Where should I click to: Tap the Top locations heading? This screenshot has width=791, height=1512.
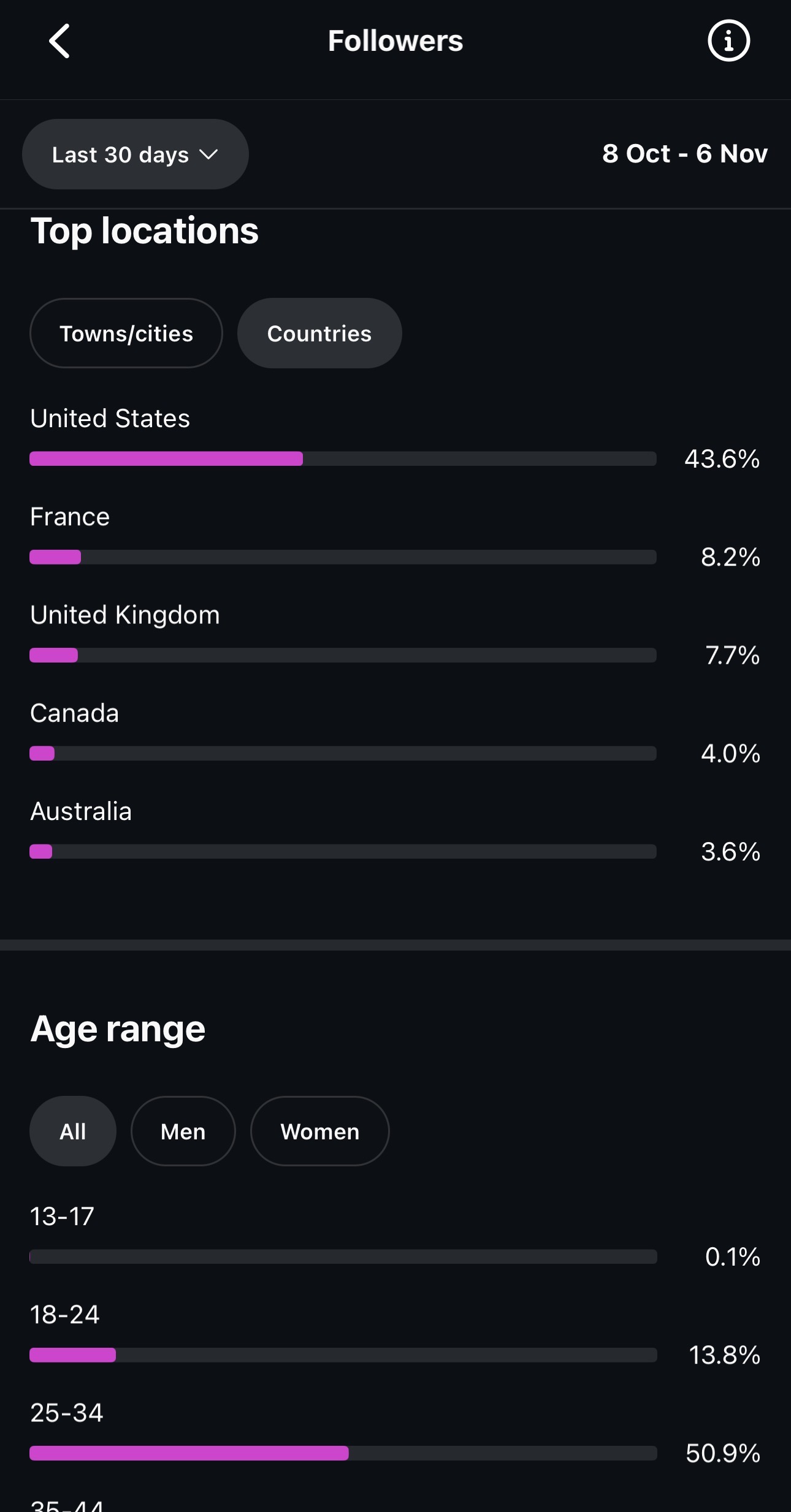pos(145,231)
